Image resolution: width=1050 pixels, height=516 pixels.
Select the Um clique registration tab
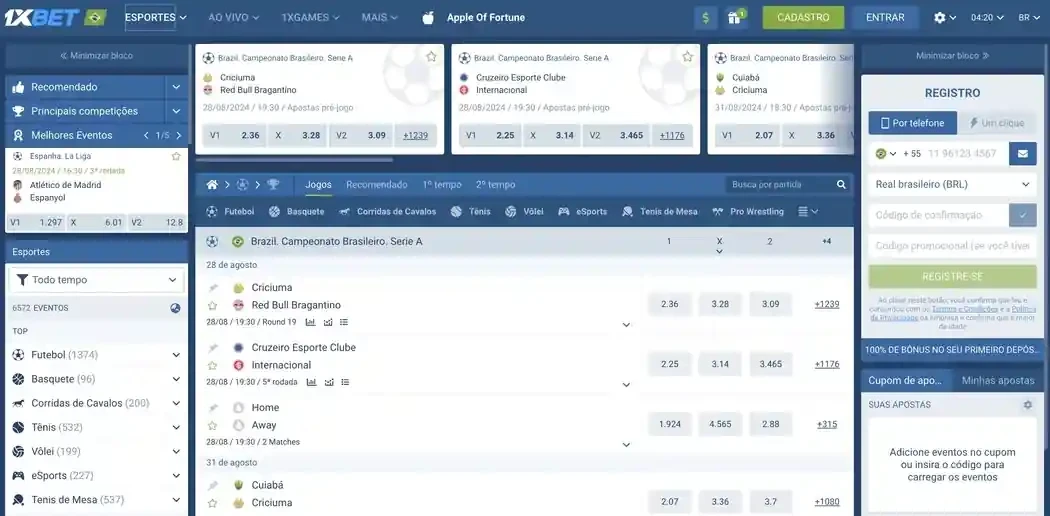[997, 123]
